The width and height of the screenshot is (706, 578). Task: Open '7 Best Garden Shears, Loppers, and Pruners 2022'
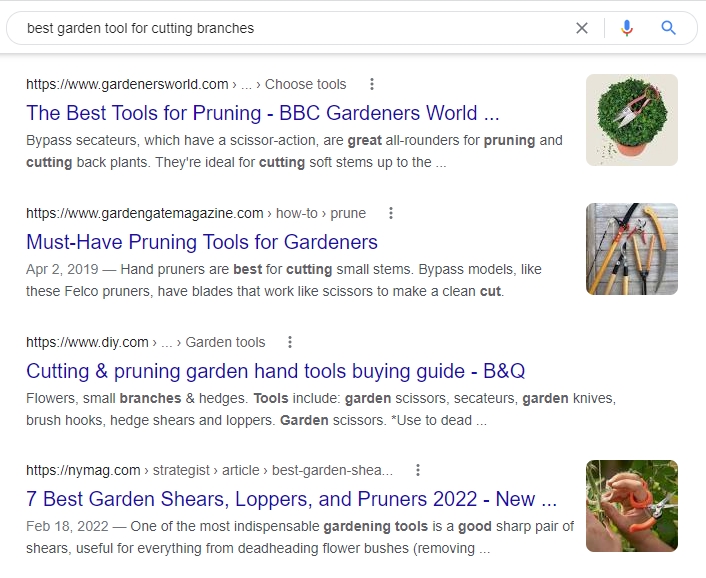[x=291, y=499]
